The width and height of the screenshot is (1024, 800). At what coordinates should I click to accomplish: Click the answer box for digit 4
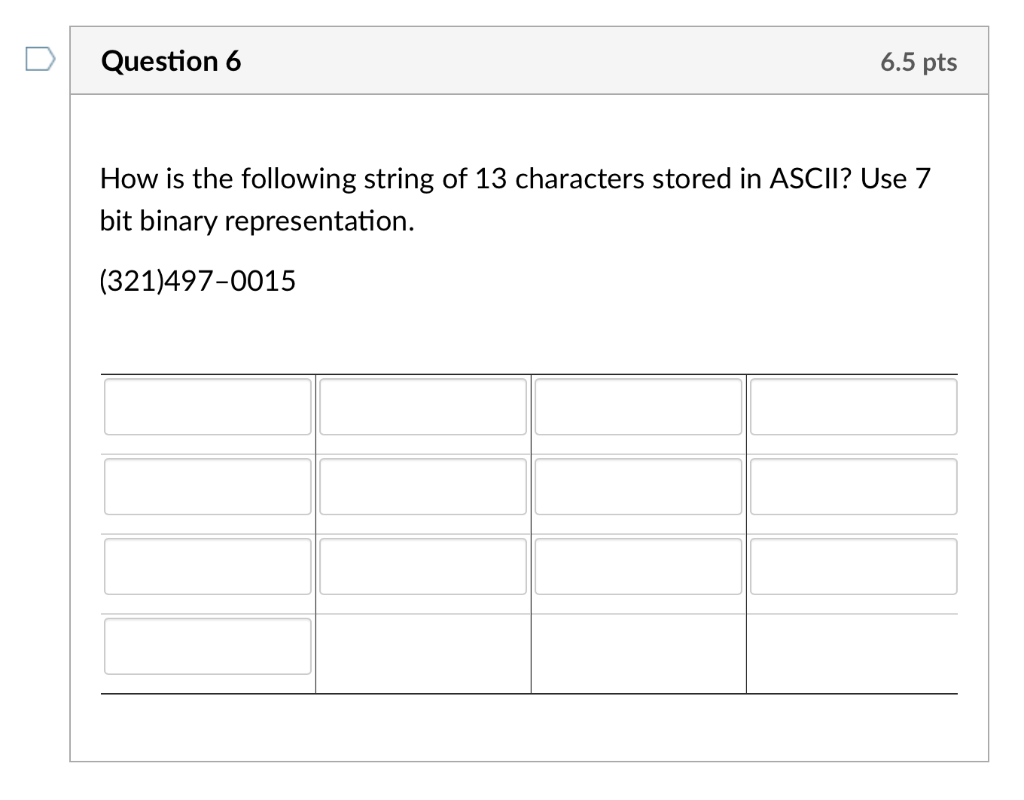[423, 487]
